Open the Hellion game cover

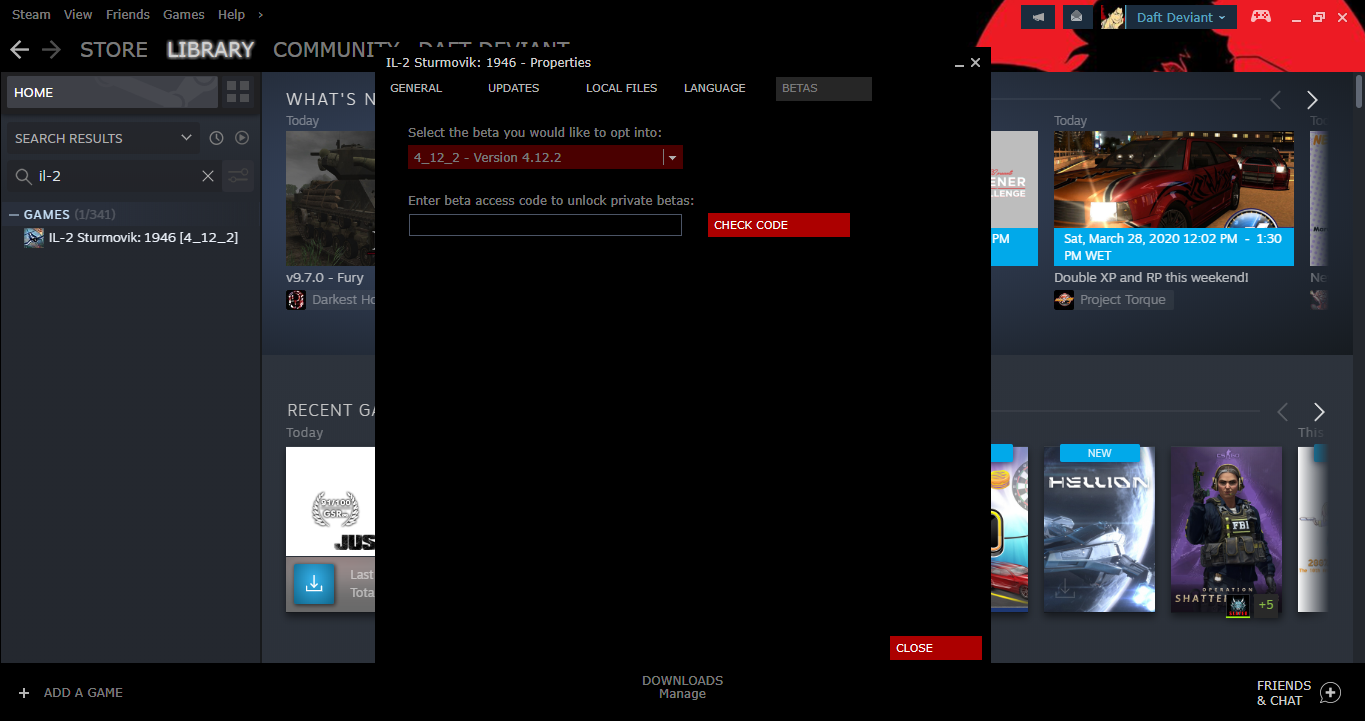coord(1099,529)
